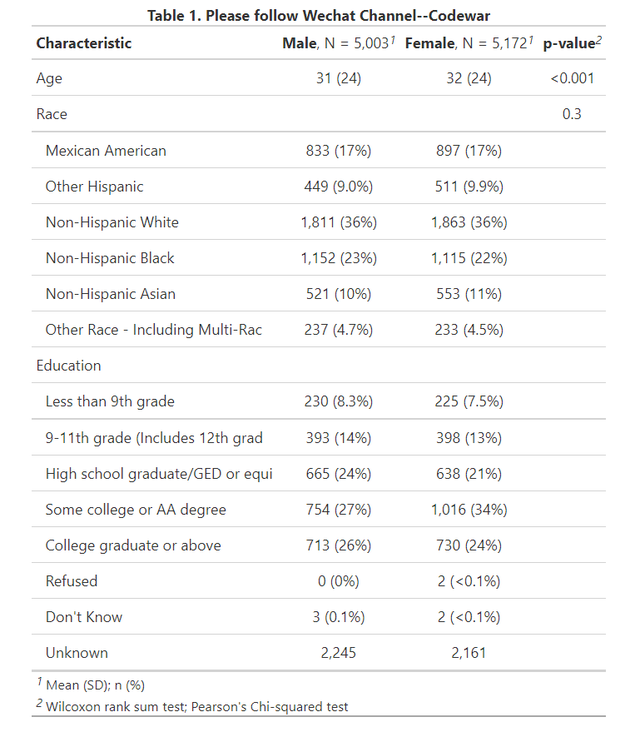Select the 449 (9.0%) Other Hispanic cell
Screen dimensions: 640x732
point(339,186)
